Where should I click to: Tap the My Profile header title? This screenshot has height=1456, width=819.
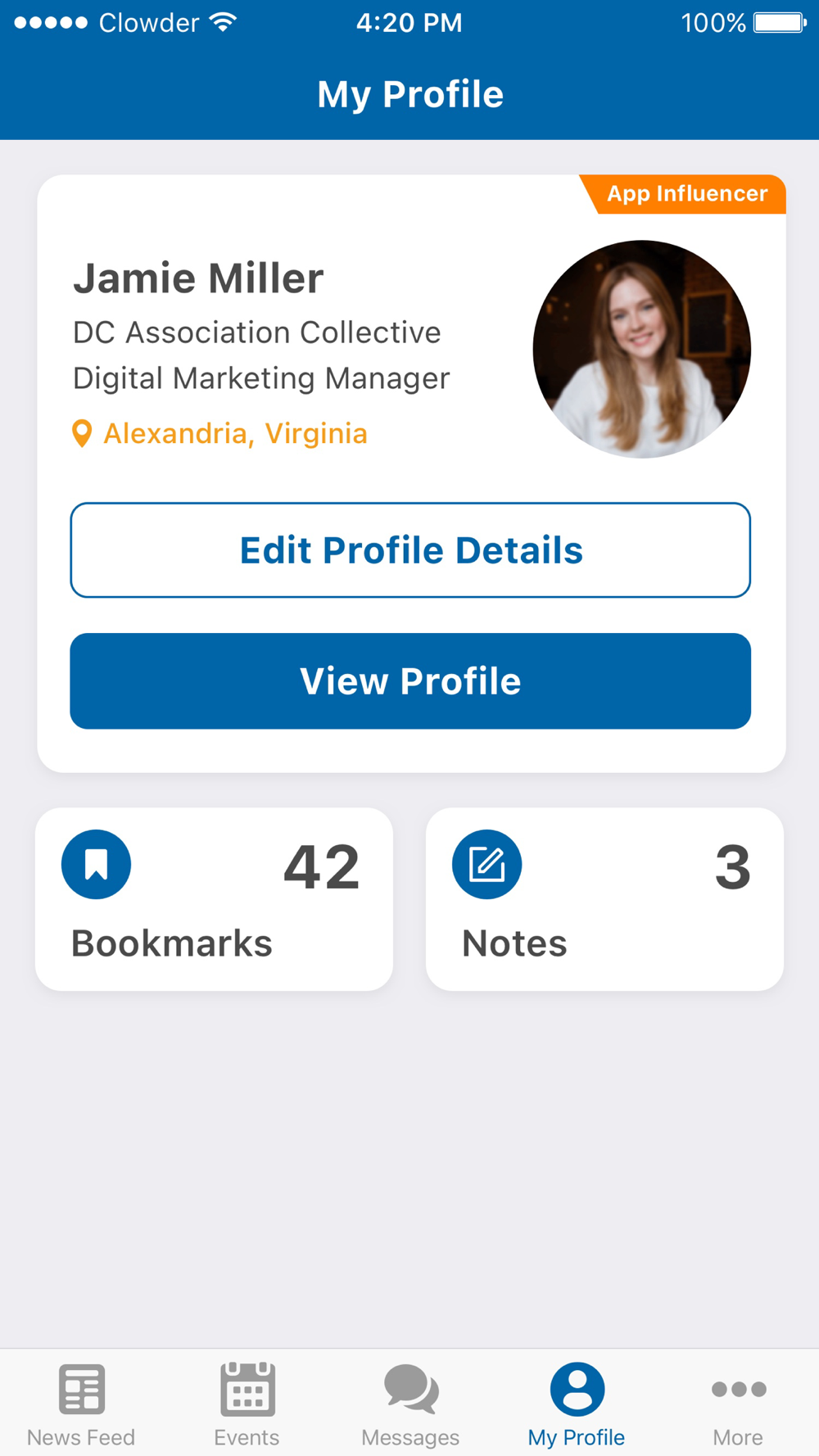410,95
